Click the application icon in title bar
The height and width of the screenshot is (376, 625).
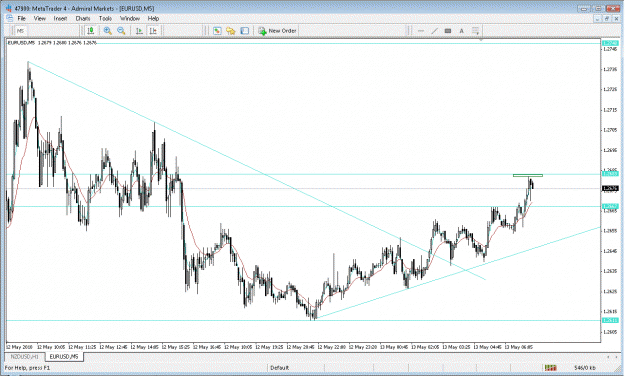pyautogui.click(x=9, y=8)
